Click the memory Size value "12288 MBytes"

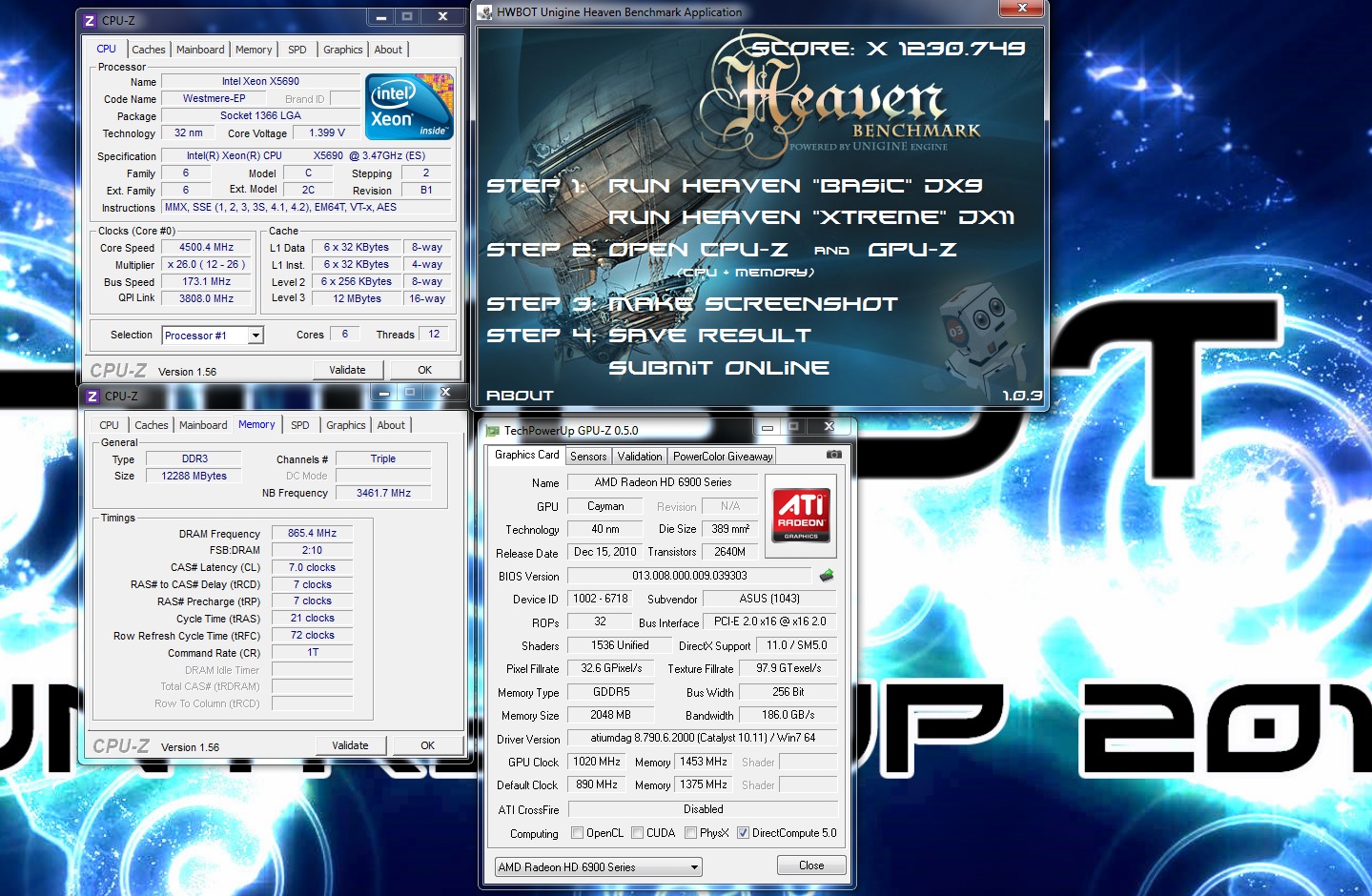coord(194,476)
